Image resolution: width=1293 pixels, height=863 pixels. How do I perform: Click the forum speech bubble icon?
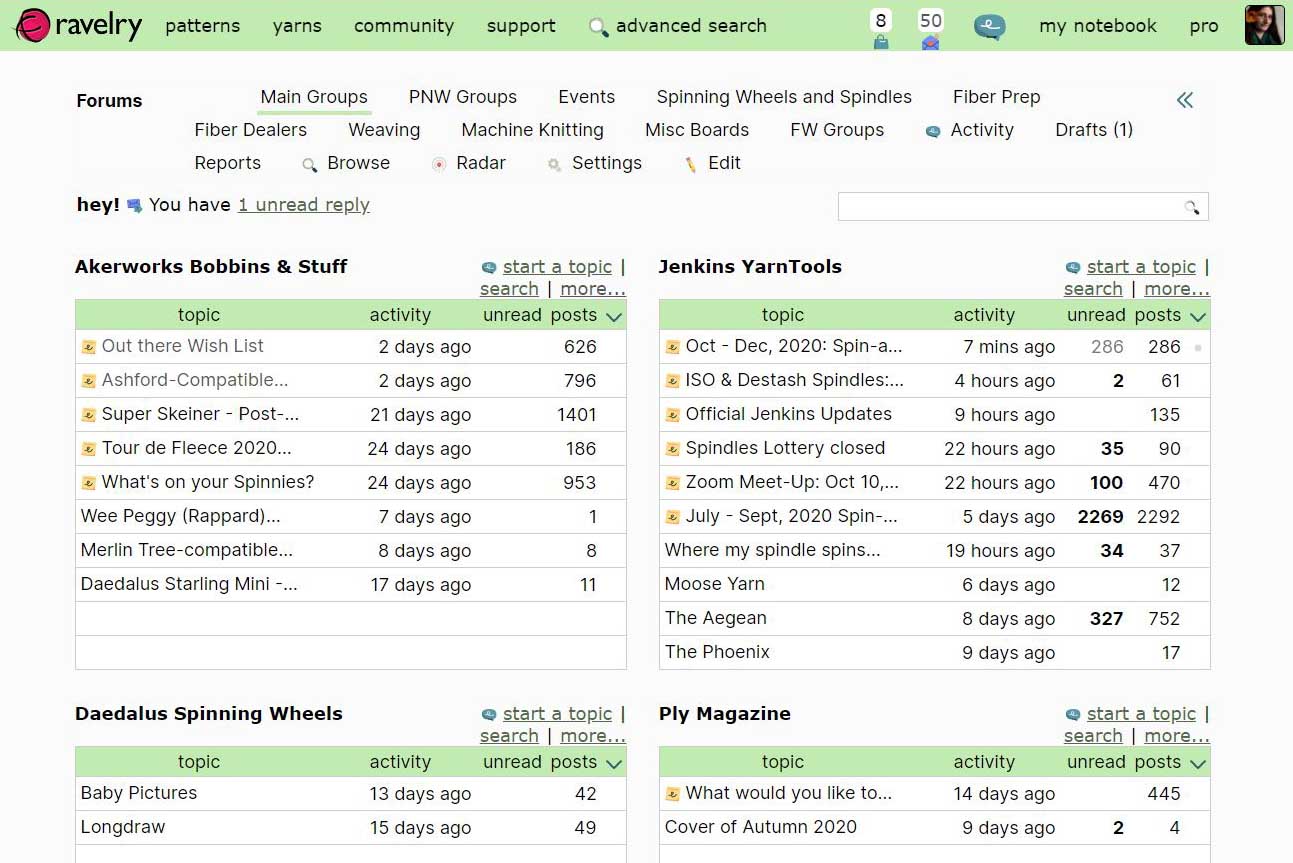click(x=989, y=27)
